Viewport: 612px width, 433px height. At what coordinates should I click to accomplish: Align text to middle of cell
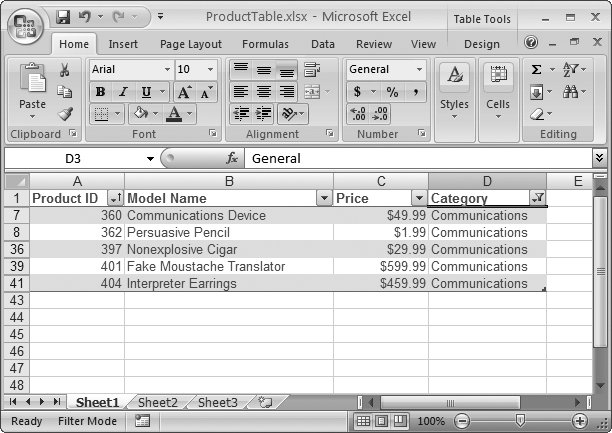pos(264,69)
